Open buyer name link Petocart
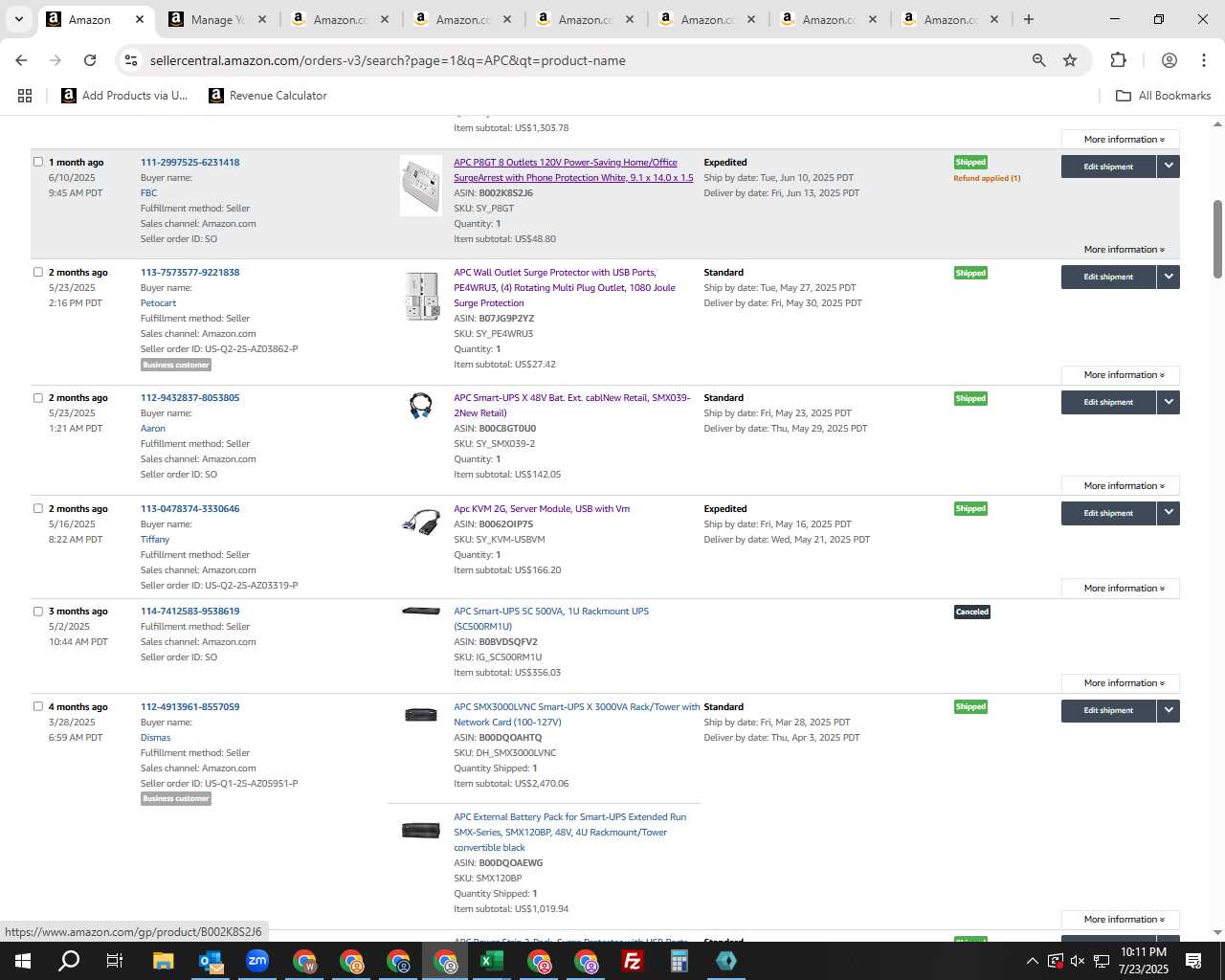Image resolution: width=1225 pixels, height=980 pixels. (x=158, y=302)
